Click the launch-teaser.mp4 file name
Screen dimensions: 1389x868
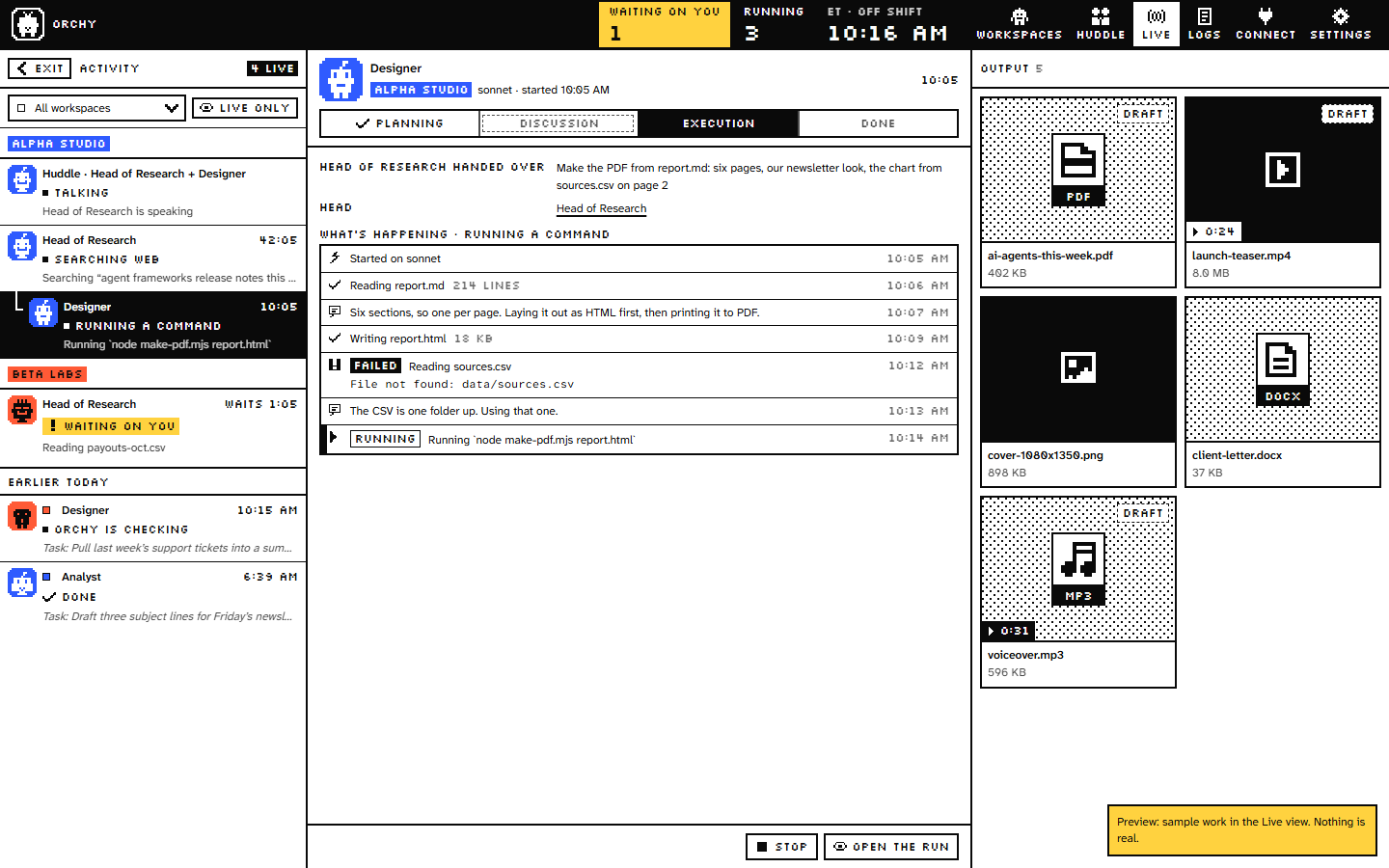pyautogui.click(x=1240, y=256)
